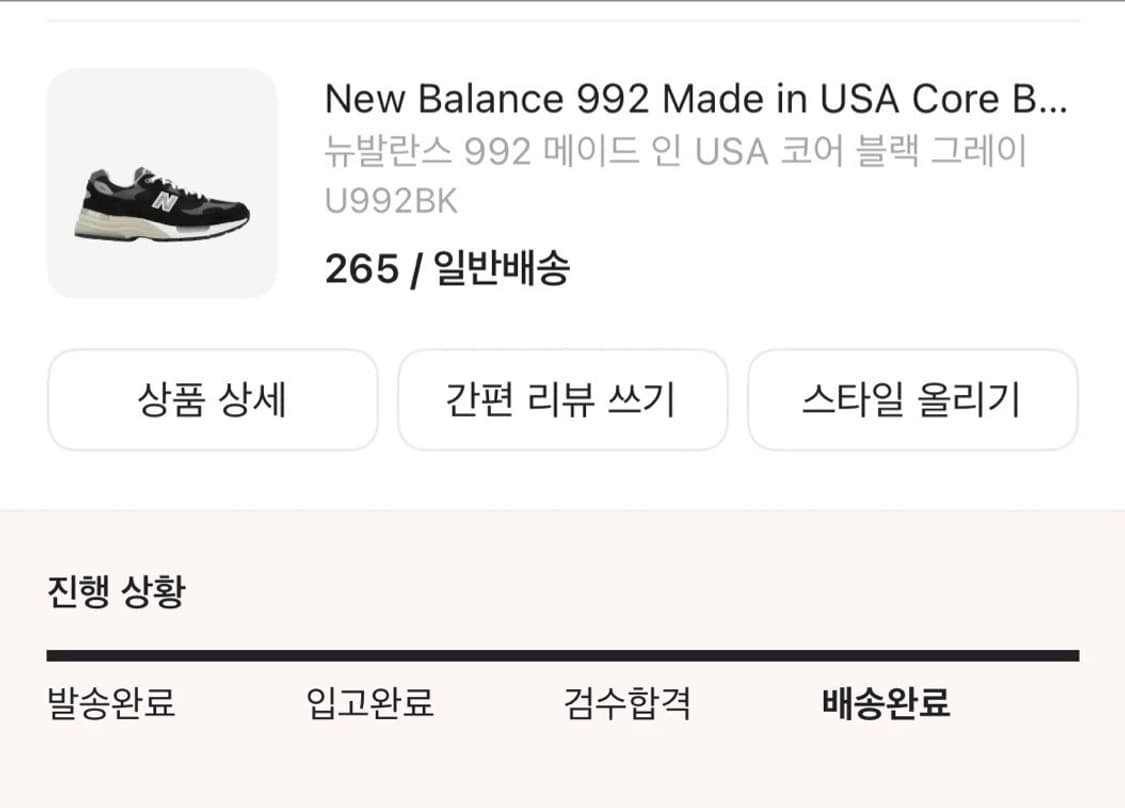
Task: Open 상품 상세 product details
Action: pyautogui.click(x=212, y=400)
